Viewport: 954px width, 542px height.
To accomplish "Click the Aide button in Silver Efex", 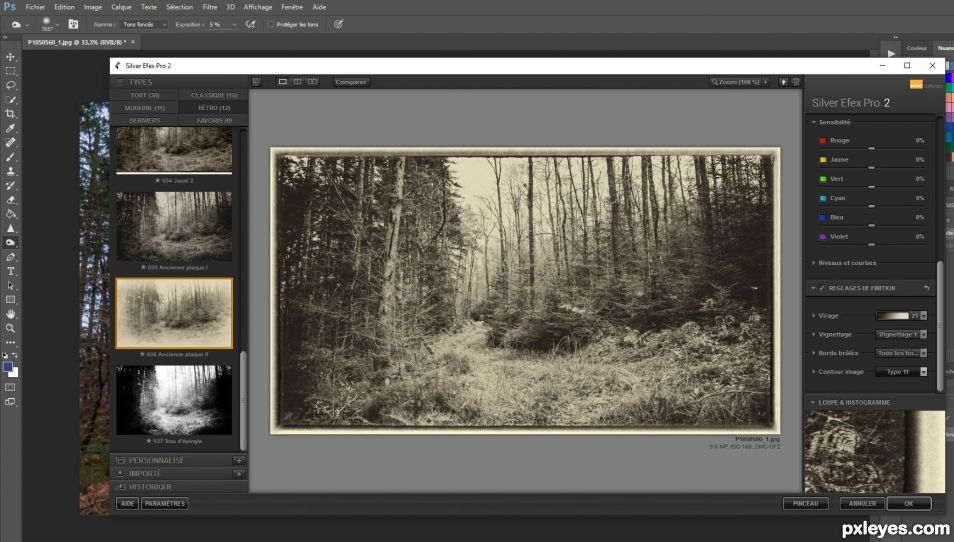I will tap(127, 504).
